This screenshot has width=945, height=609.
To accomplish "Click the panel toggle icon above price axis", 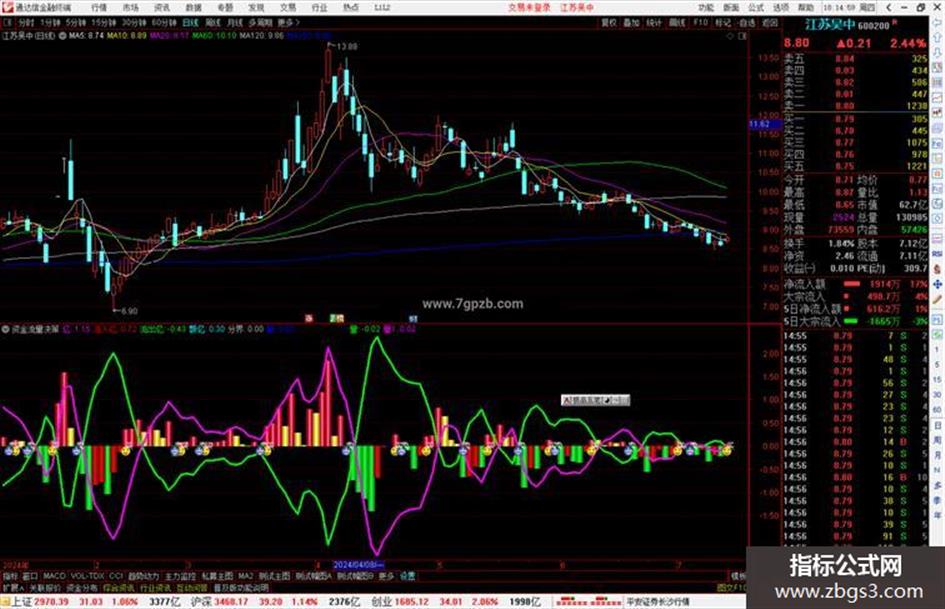I will coord(742,36).
